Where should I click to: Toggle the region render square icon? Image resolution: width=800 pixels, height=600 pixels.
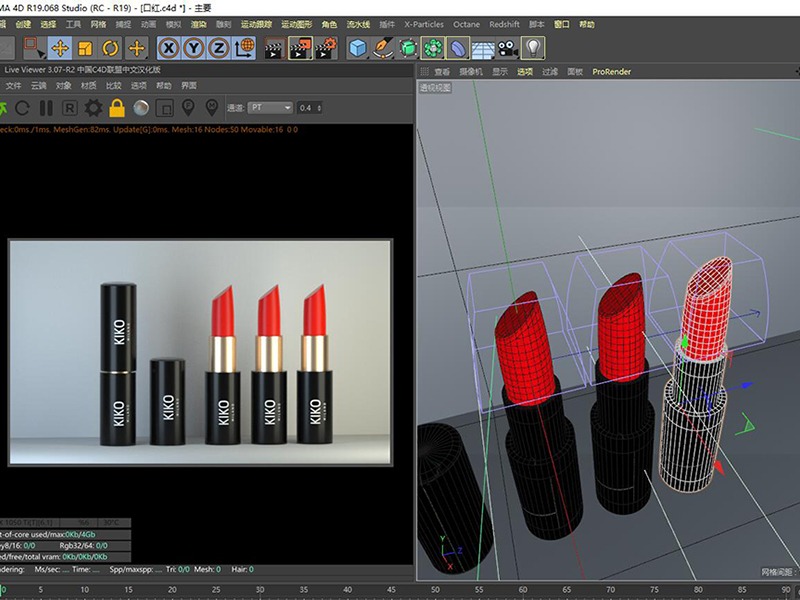coord(164,108)
